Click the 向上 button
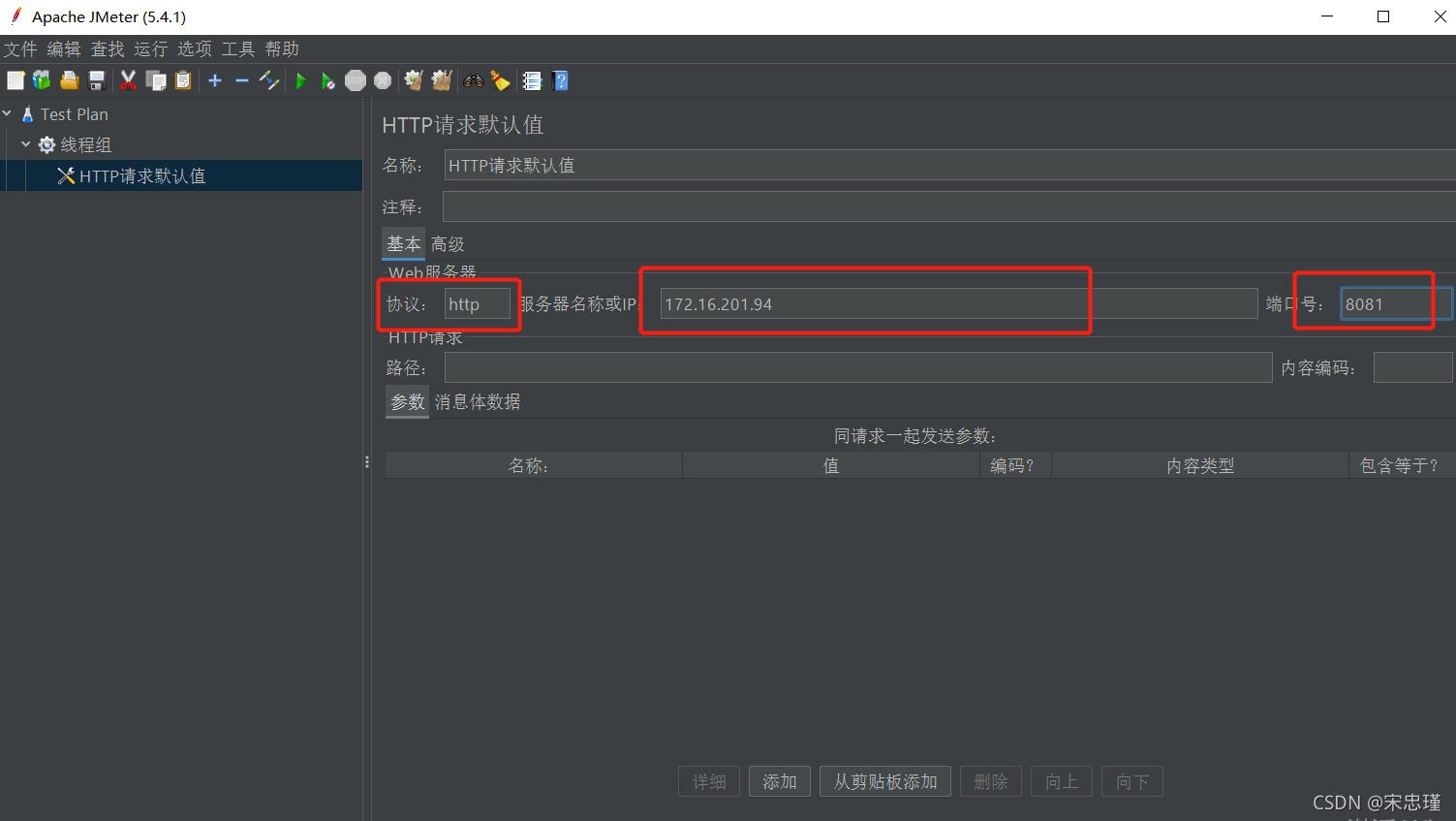 coord(1062,781)
